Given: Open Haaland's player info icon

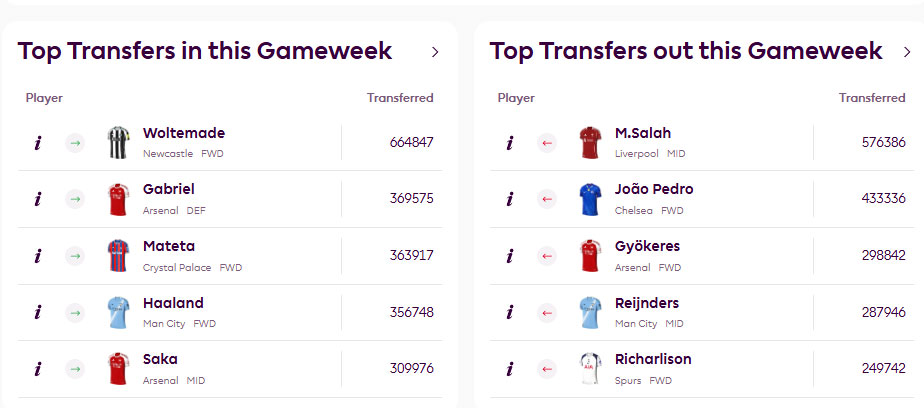Looking at the screenshot, I should 38,312.
